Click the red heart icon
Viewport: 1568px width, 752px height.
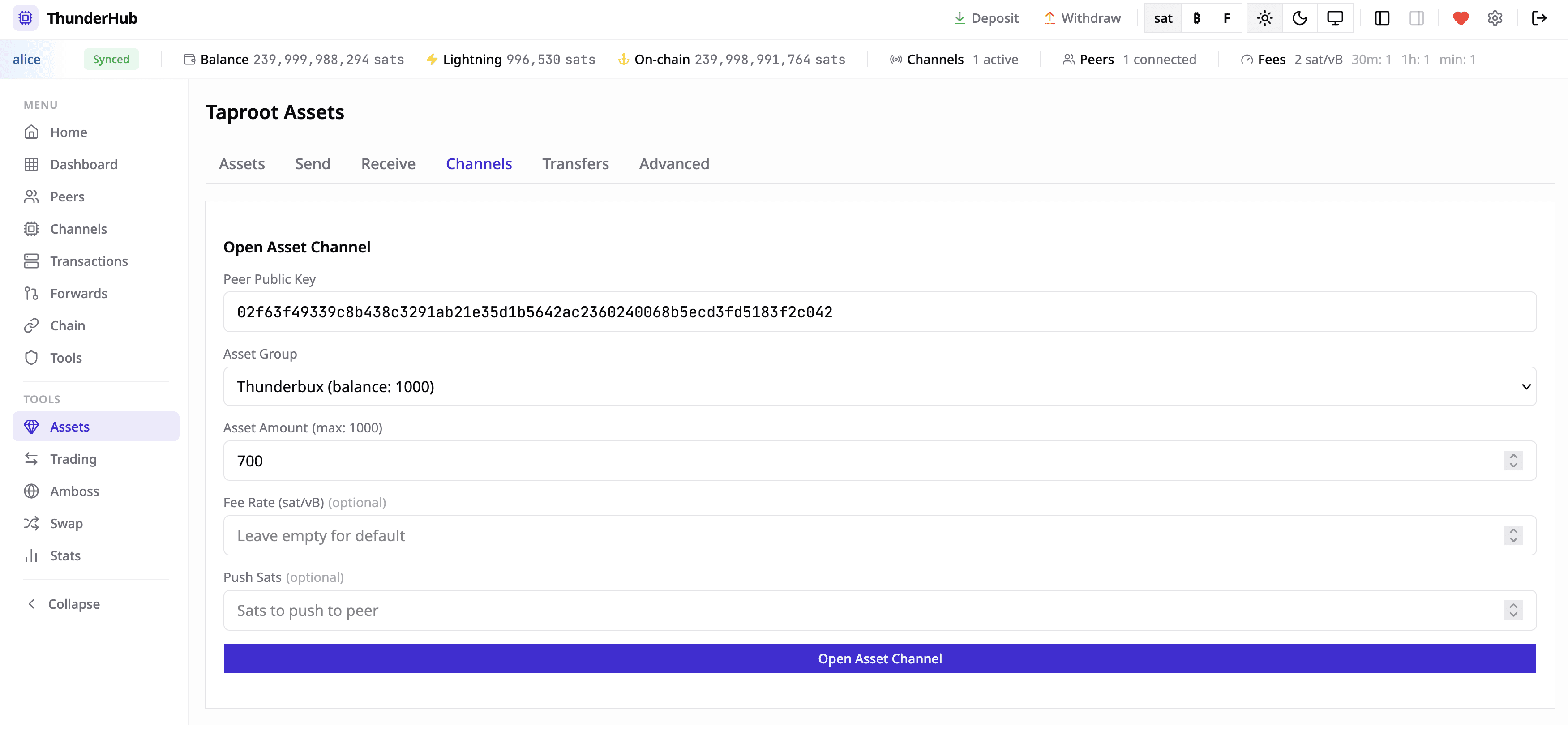(1460, 18)
